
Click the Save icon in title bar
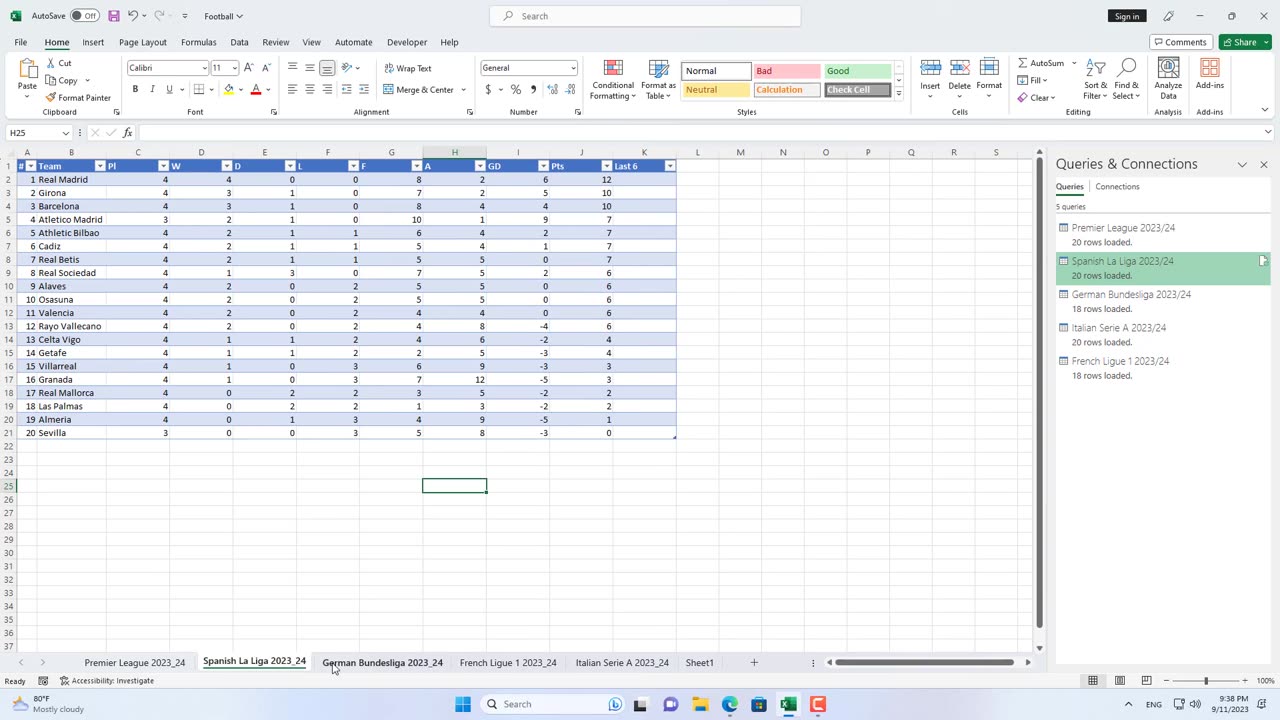click(114, 16)
